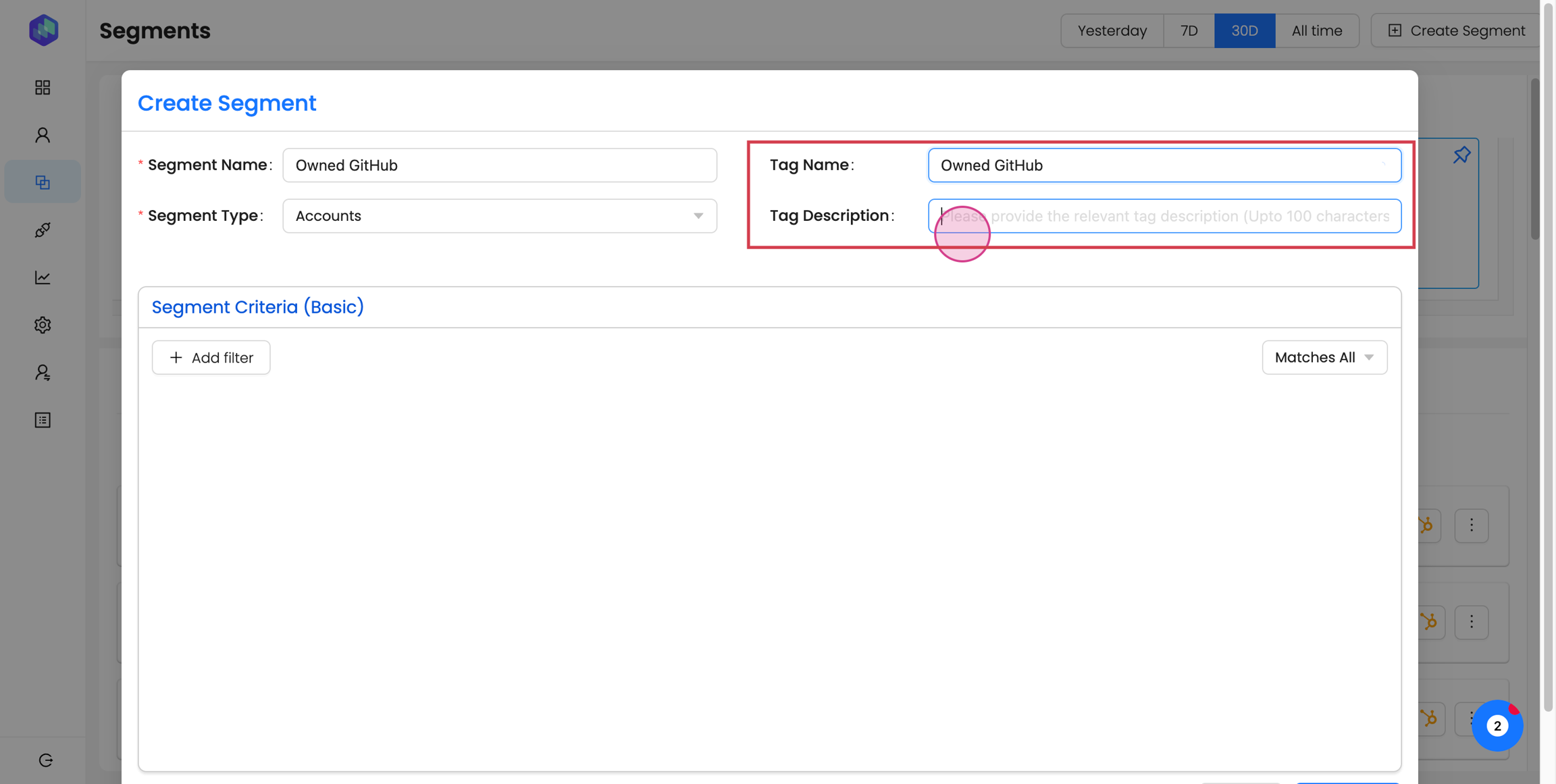Click the Add filter button

click(x=211, y=357)
